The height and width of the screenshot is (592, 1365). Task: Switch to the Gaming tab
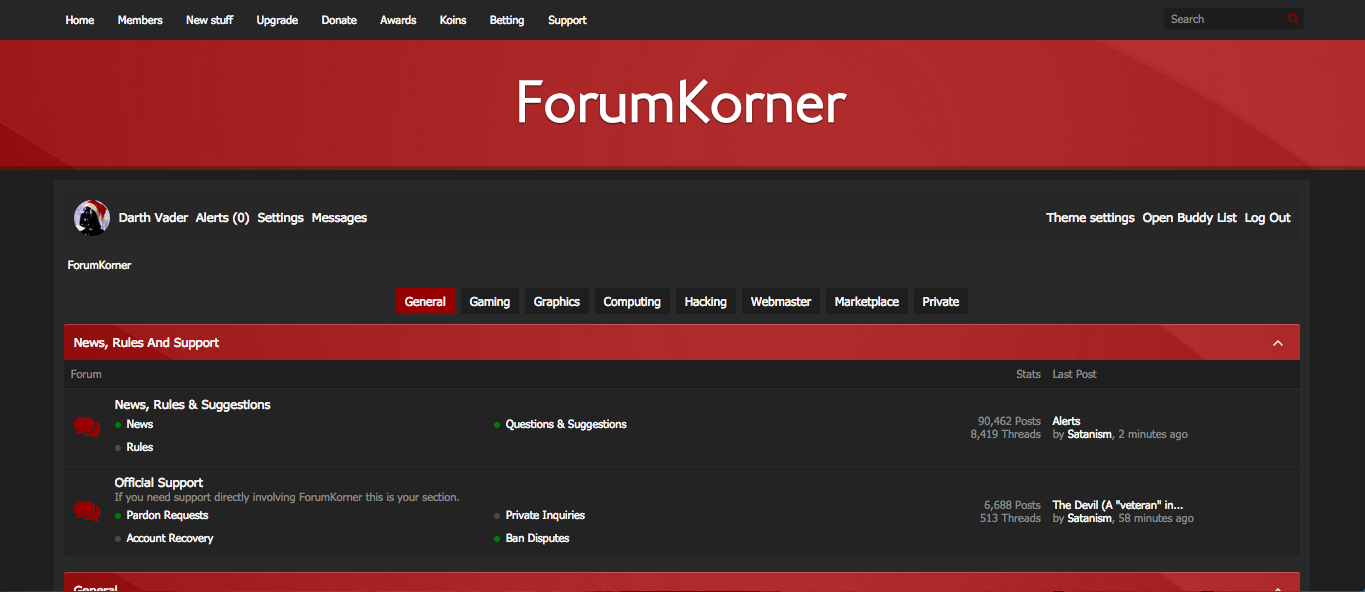tap(490, 302)
